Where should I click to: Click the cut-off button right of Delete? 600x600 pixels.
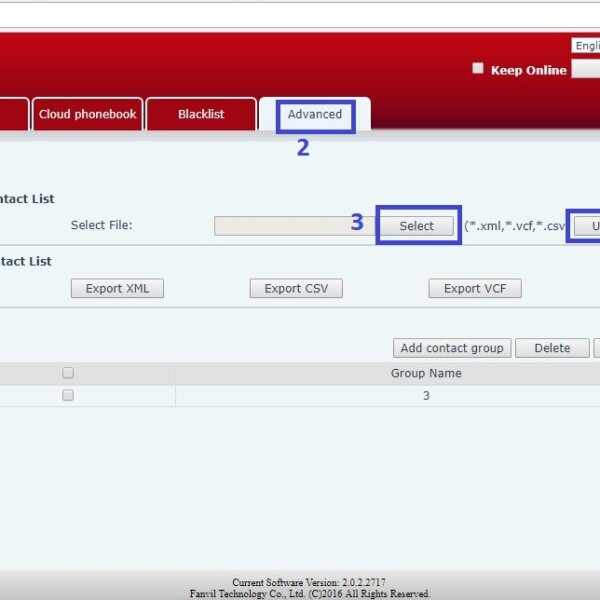coord(596,348)
